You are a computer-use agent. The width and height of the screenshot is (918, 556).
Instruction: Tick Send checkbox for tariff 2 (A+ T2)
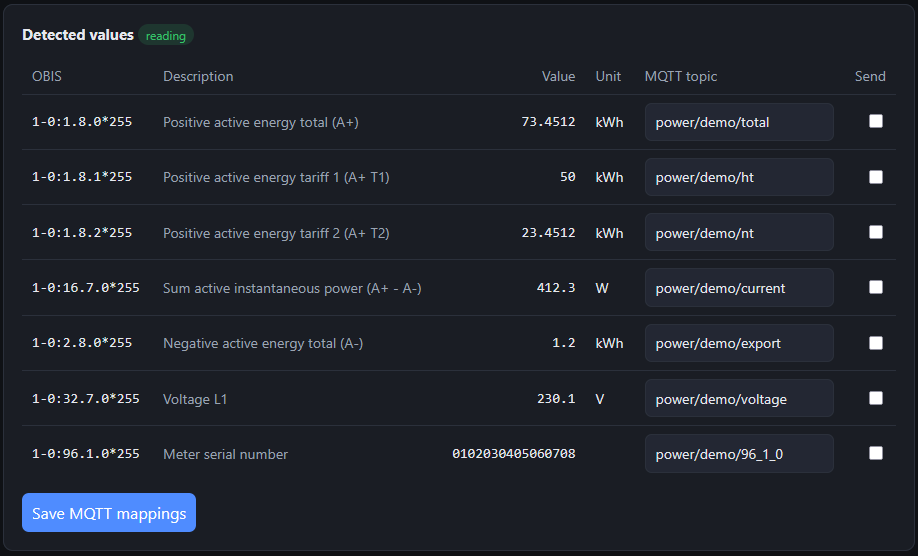(x=876, y=232)
